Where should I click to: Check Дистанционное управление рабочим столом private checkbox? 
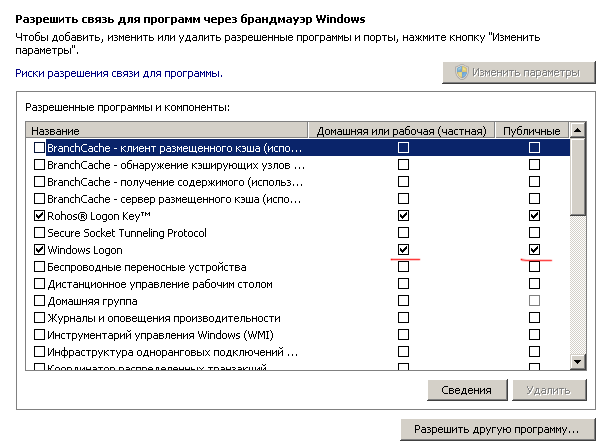click(x=403, y=284)
